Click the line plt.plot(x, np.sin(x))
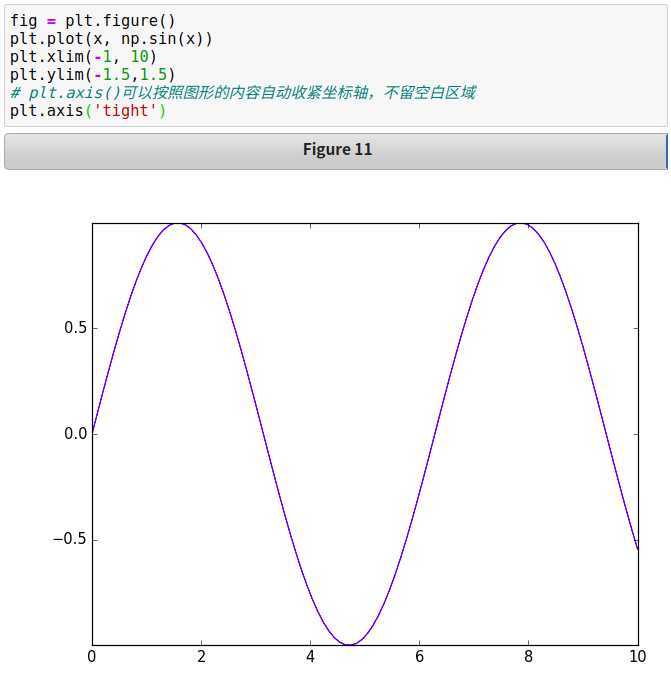This screenshot has width=671, height=690. 111,39
